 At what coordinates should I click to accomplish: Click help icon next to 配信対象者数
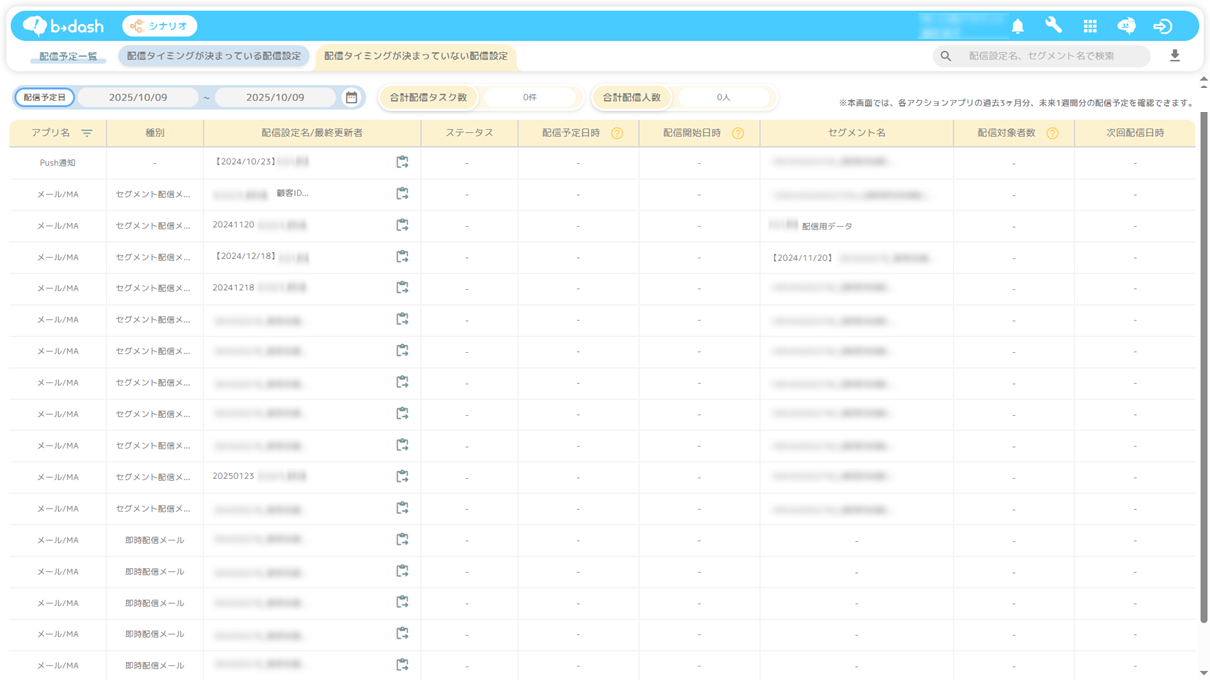tap(1052, 133)
